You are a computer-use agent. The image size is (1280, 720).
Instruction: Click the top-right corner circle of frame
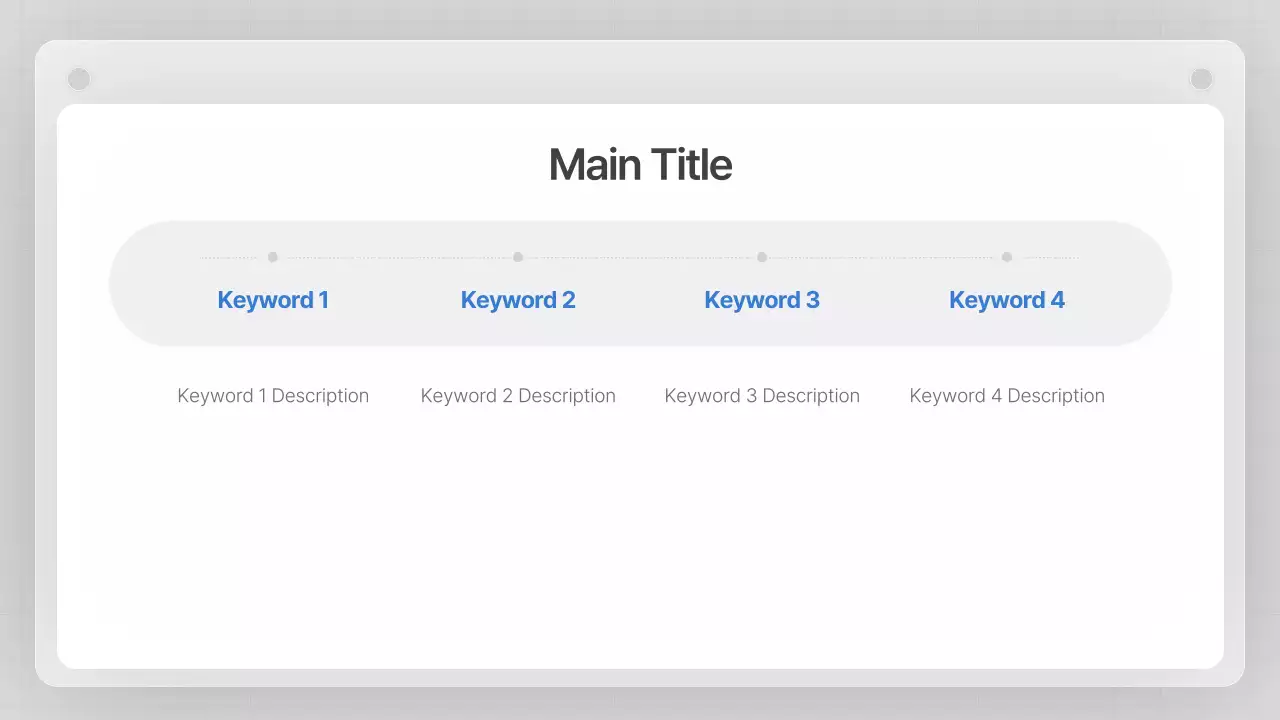[x=1201, y=79]
